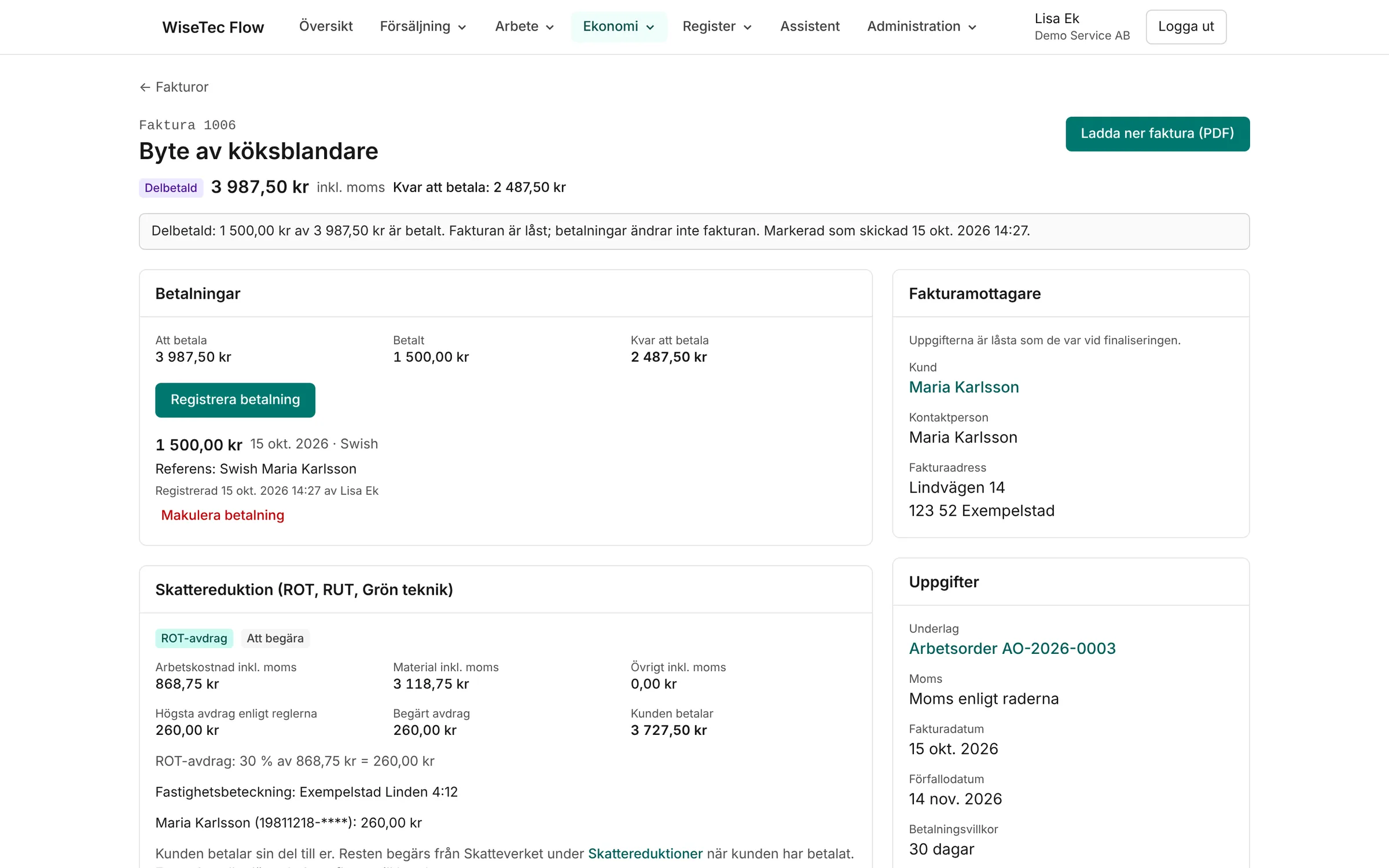Screen dimensions: 1389x868
Task: Click the Demo Service AB company name
Action: click(x=1082, y=36)
